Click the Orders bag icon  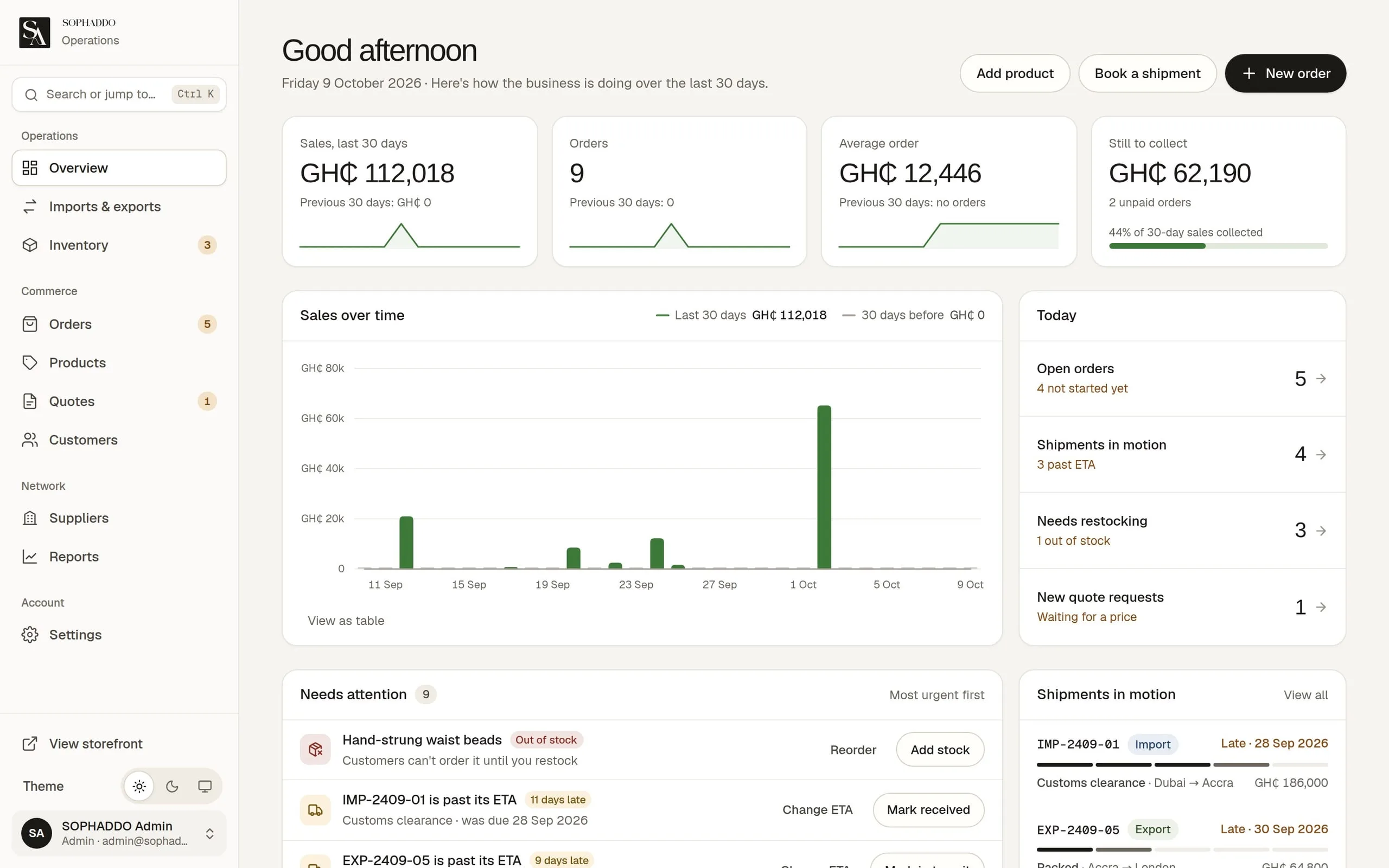tap(30, 324)
